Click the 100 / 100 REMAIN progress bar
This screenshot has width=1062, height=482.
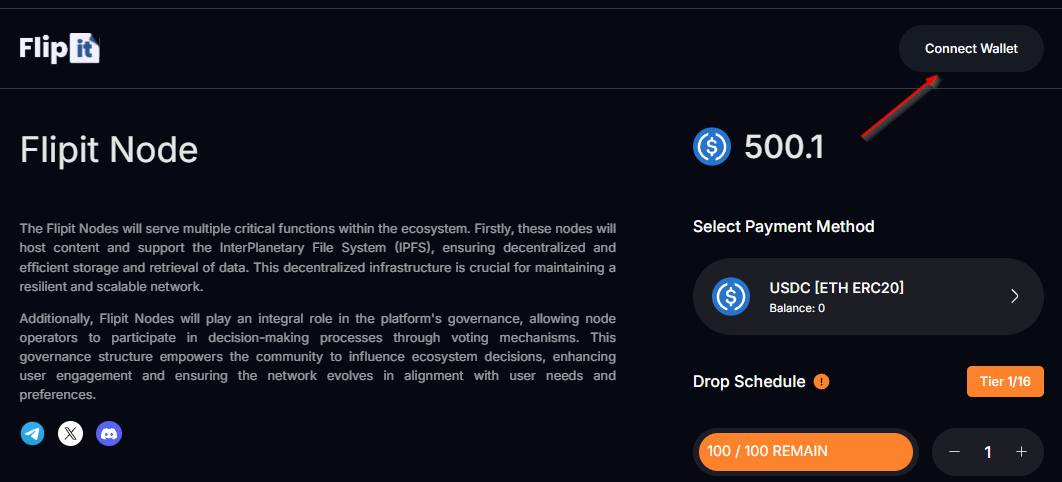pyautogui.click(x=806, y=452)
